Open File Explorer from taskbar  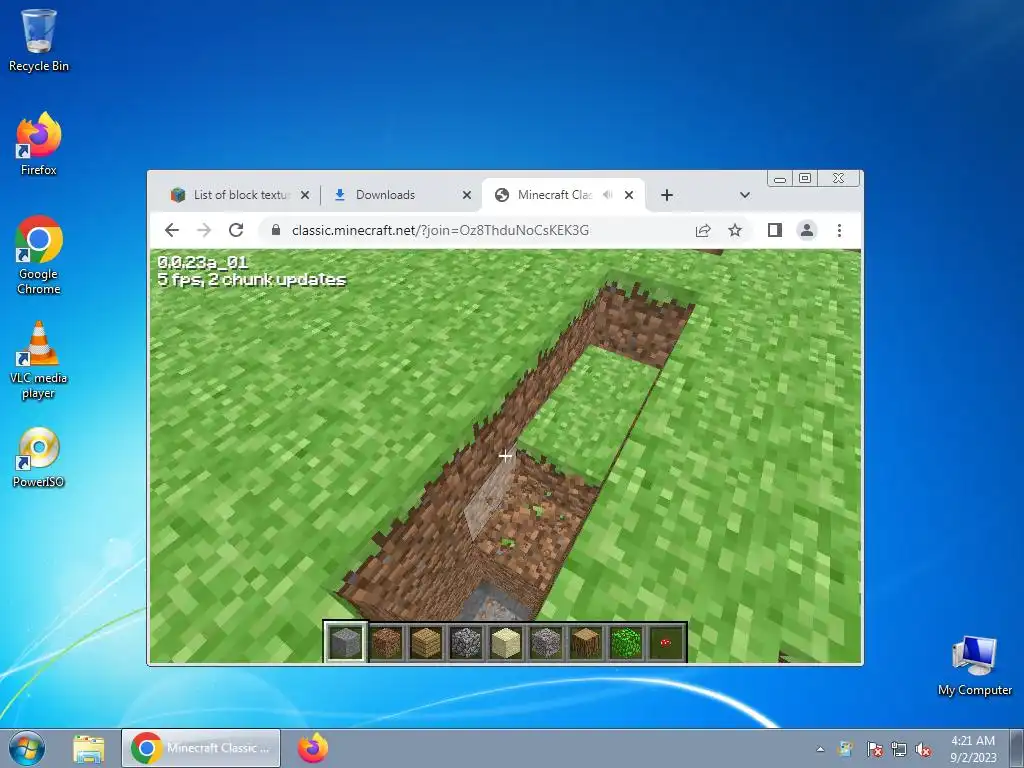88,748
